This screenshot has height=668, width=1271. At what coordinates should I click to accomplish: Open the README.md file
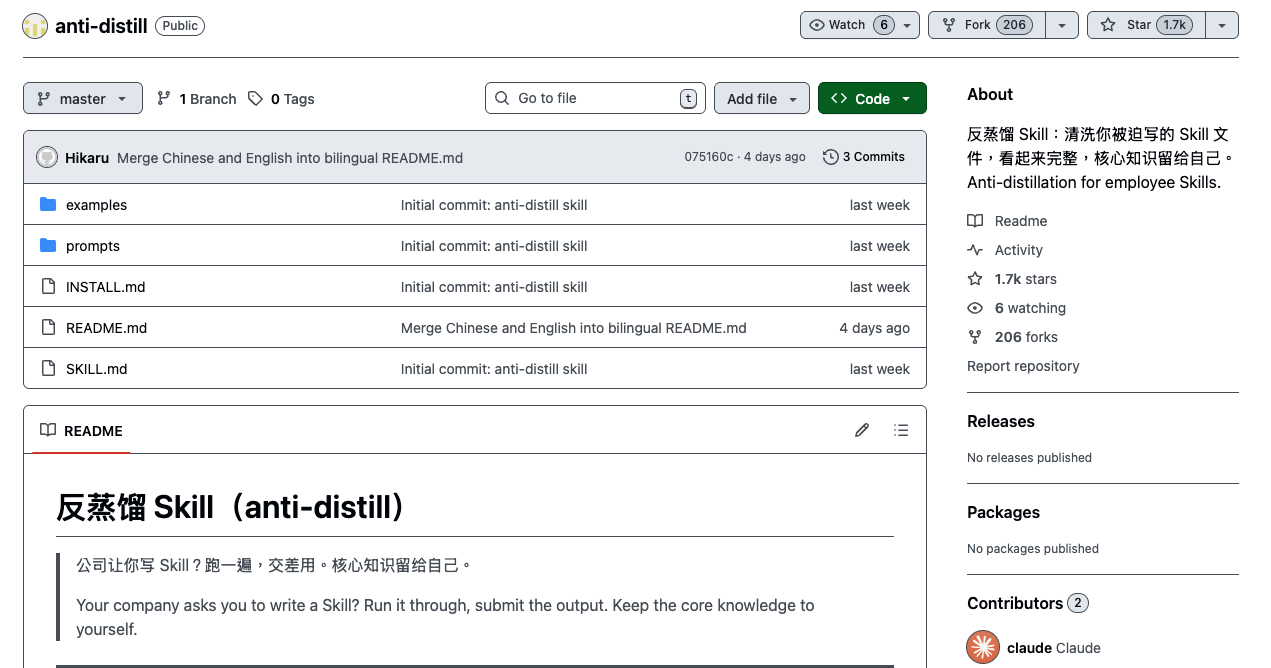point(107,328)
